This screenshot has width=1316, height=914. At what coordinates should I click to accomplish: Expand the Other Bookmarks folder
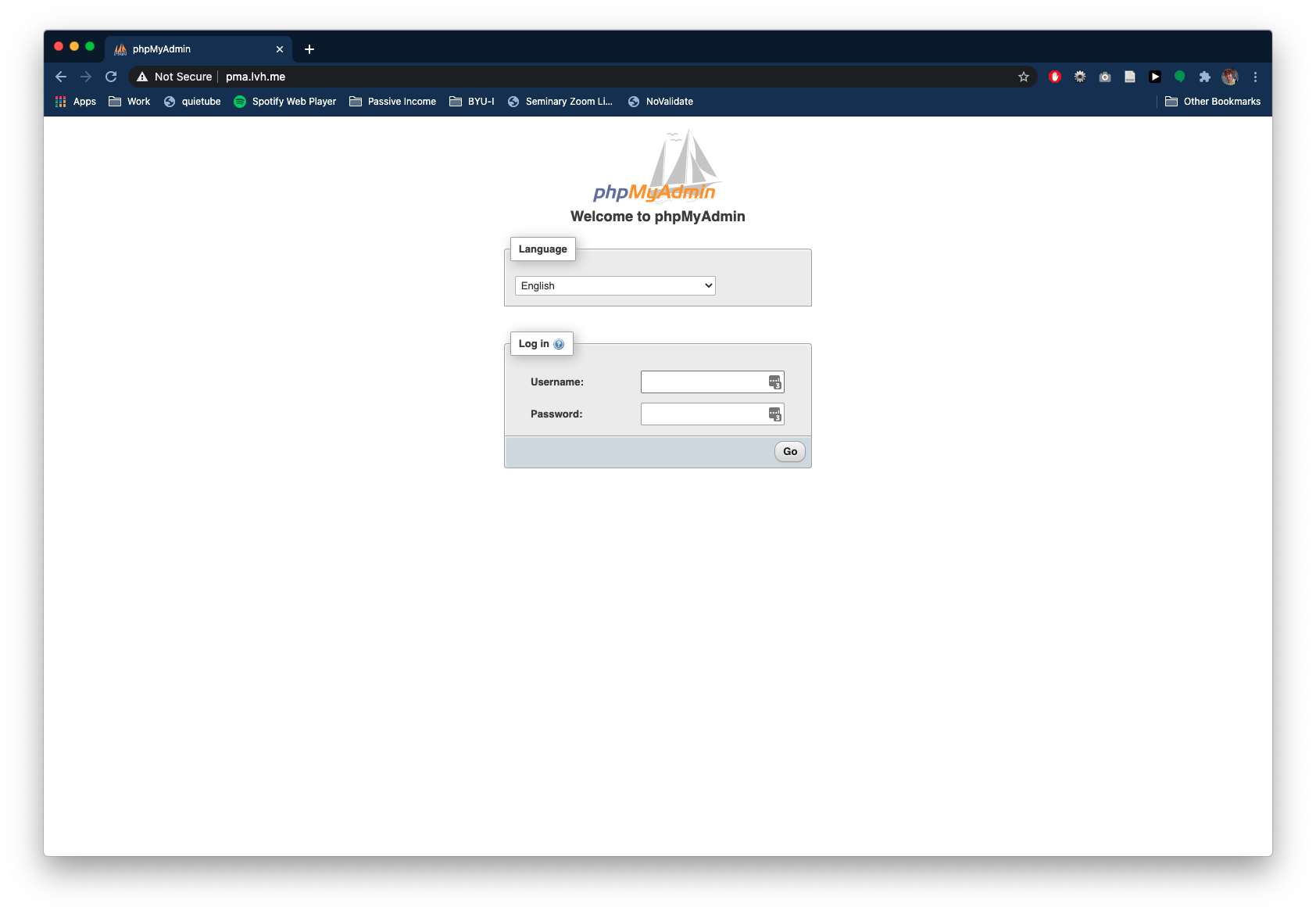[x=1213, y=102]
